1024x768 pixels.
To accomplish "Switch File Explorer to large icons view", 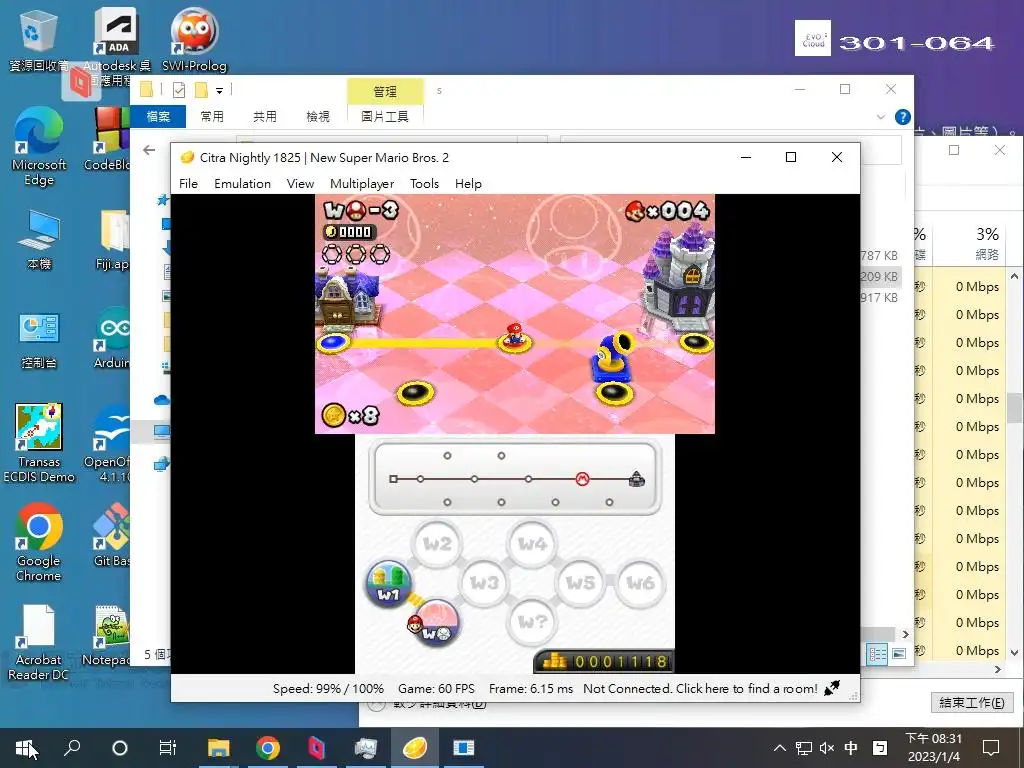I will point(899,654).
